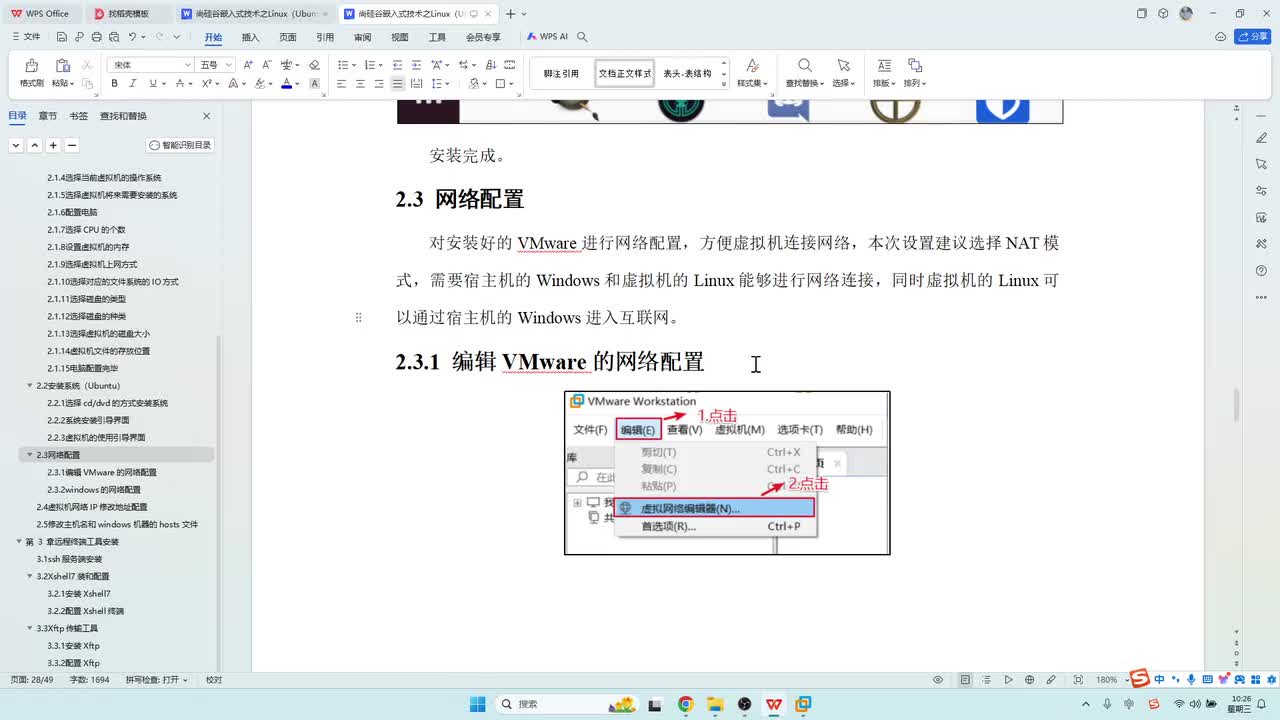Click the Chrome icon in Windows taskbar
Image resolution: width=1280 pixels, height=720 pixels.
tap(685, 704)
